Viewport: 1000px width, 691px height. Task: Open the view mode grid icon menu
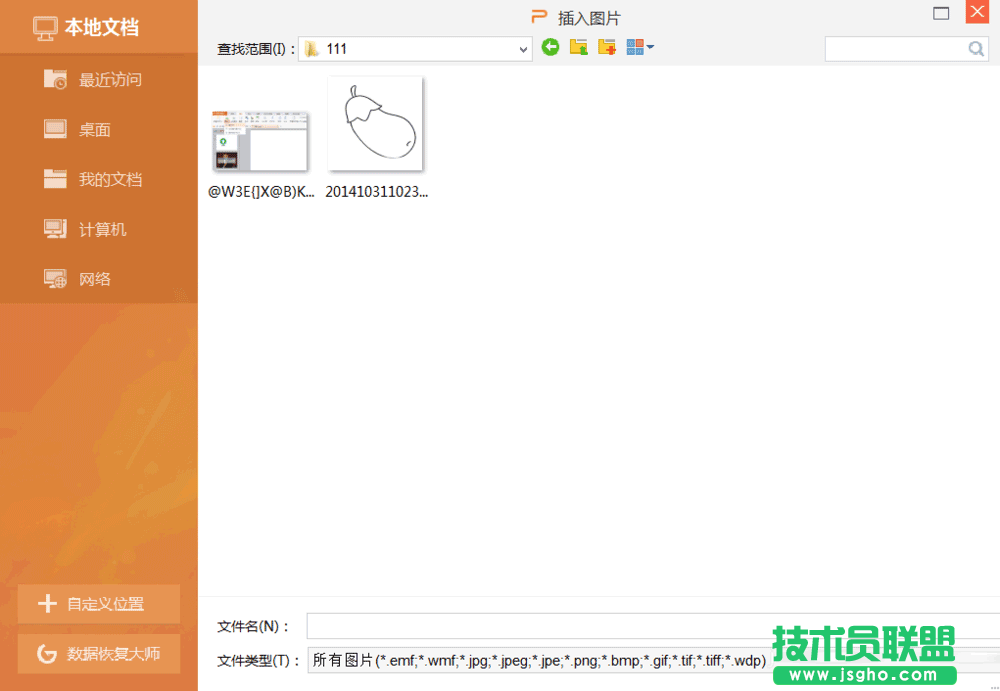(x=640, y=47)
